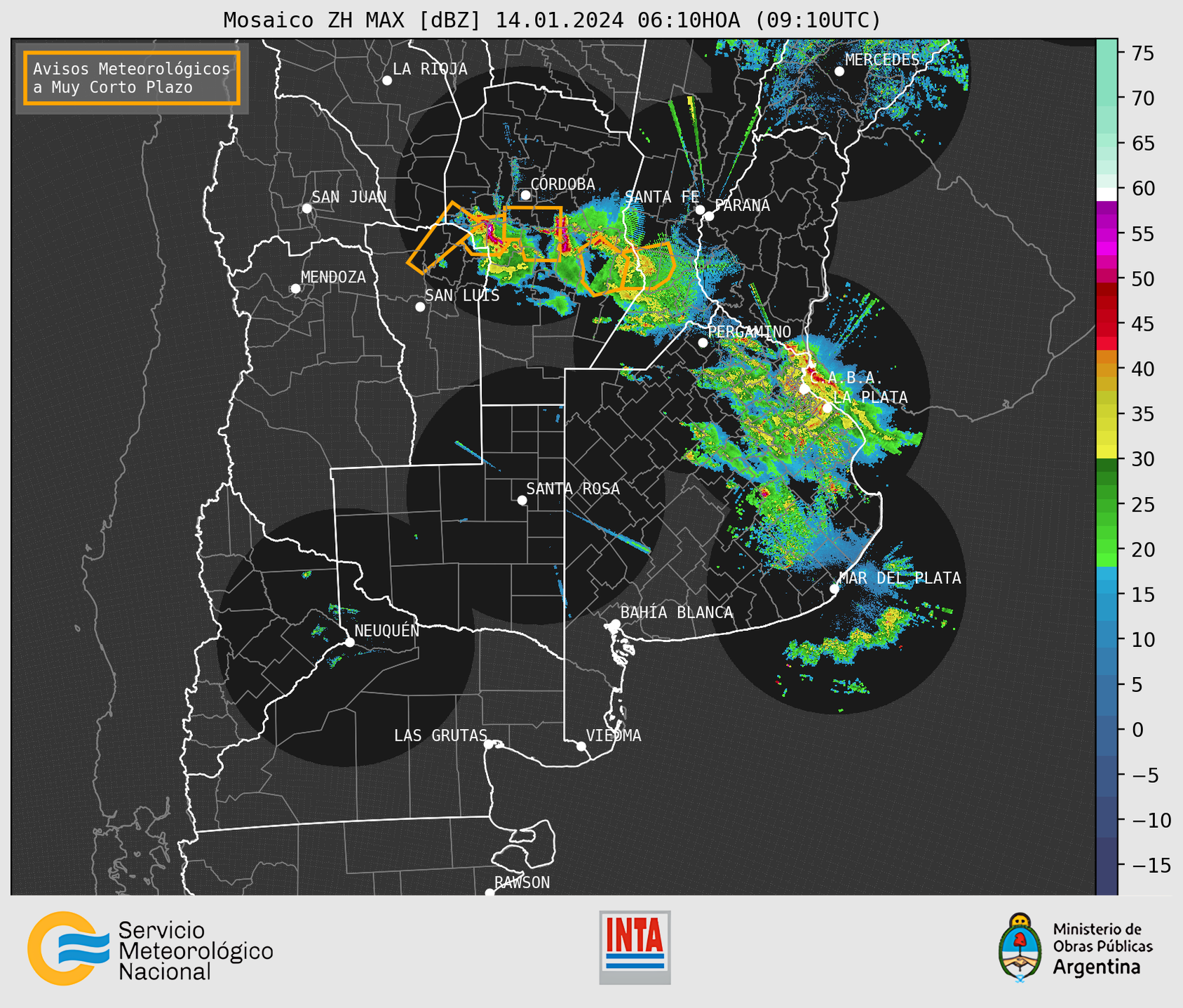Click the white 60 dBZ color on scale
This screenshot has width=1183, height=1008.
click(1107, 194)
